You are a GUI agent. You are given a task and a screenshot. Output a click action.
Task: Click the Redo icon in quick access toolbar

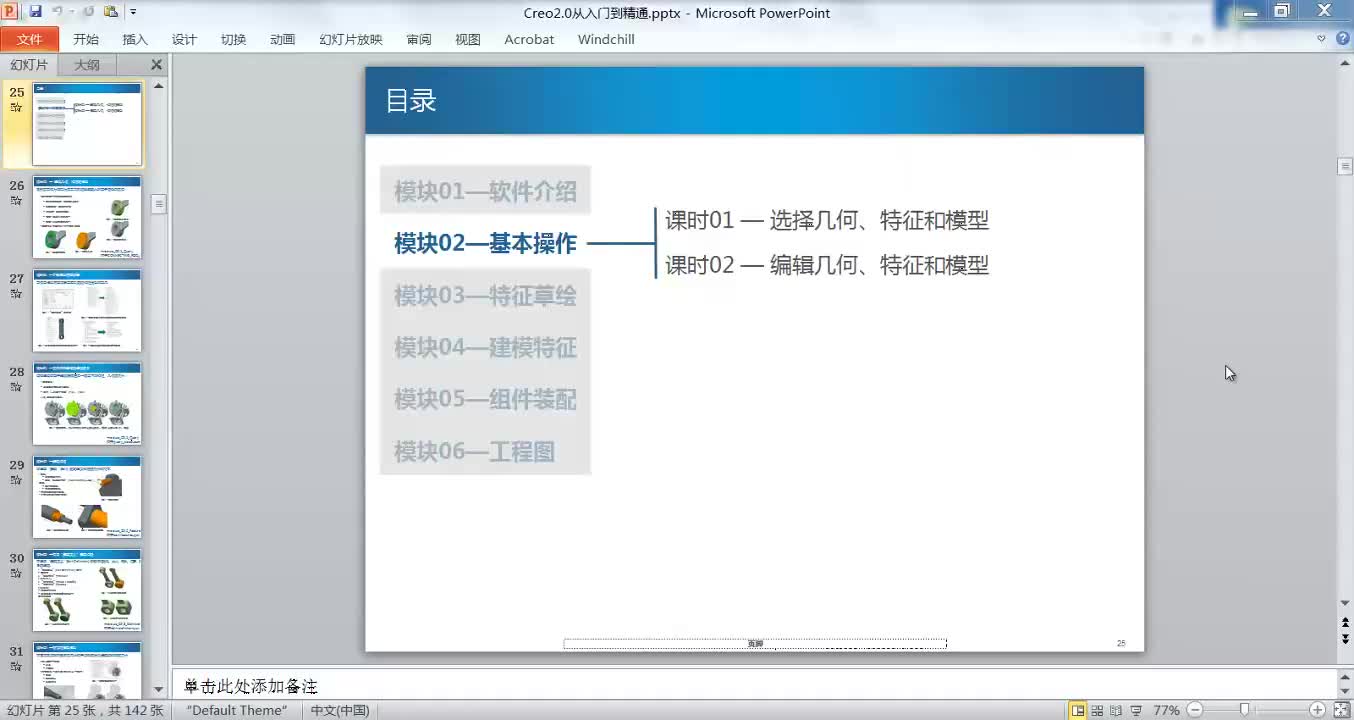88,12
